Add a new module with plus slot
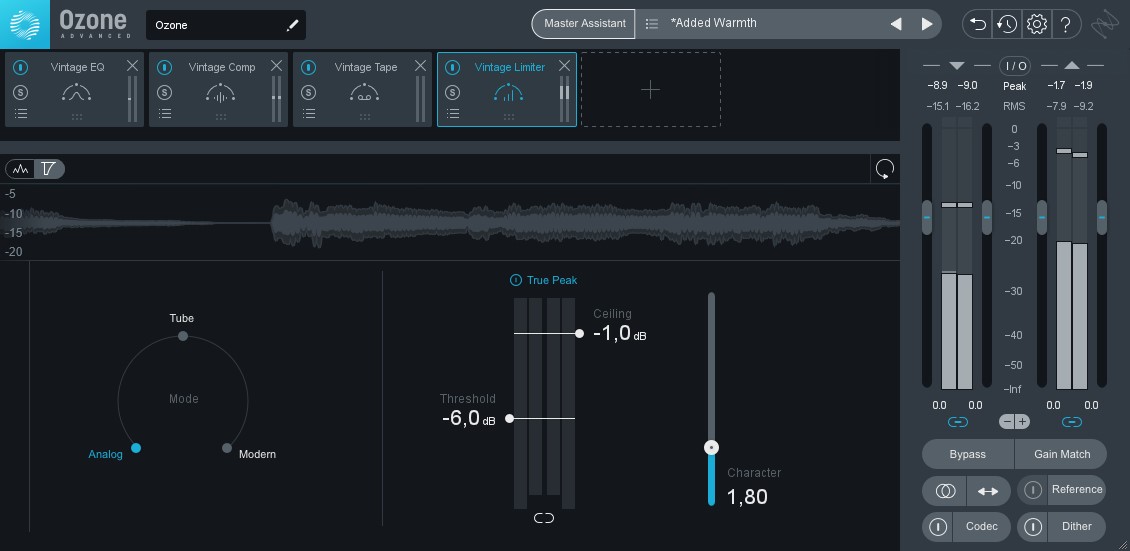This screenshot has width=1130, height=551. 651,89
